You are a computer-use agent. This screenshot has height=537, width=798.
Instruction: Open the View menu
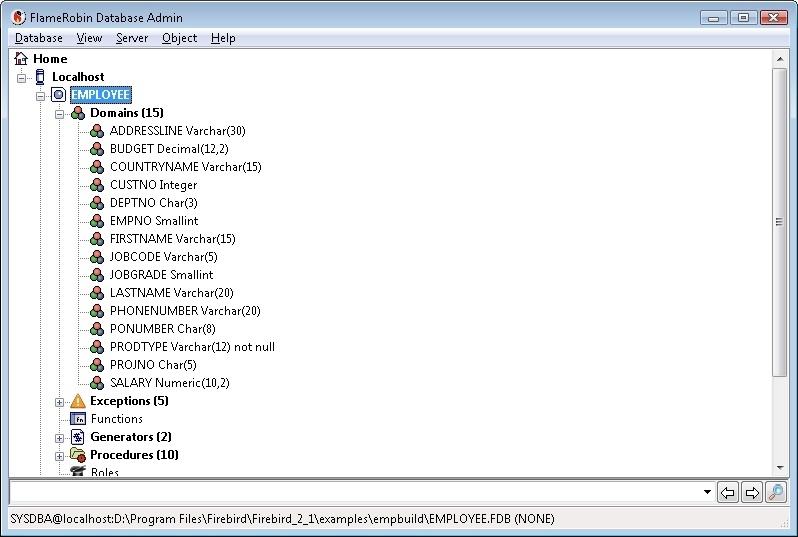[x=89, y=38]
